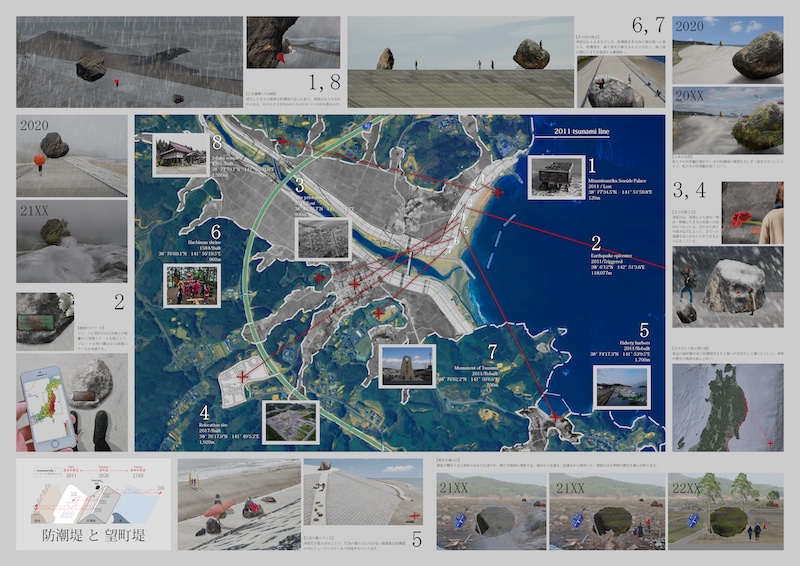This screenshot has width=800, height=566.
Task: Click the red cross marker at Minamisanriku Seaside Palace
Action: 498,192
